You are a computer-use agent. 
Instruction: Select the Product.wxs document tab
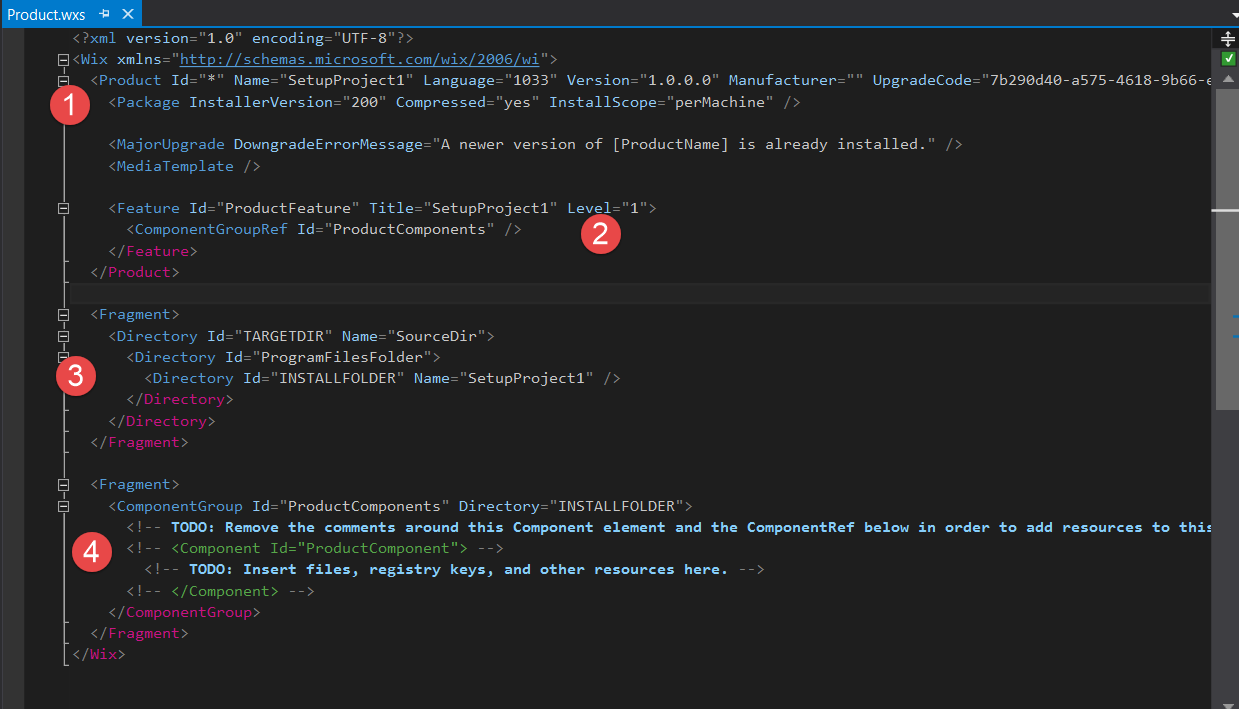(46, 14)
